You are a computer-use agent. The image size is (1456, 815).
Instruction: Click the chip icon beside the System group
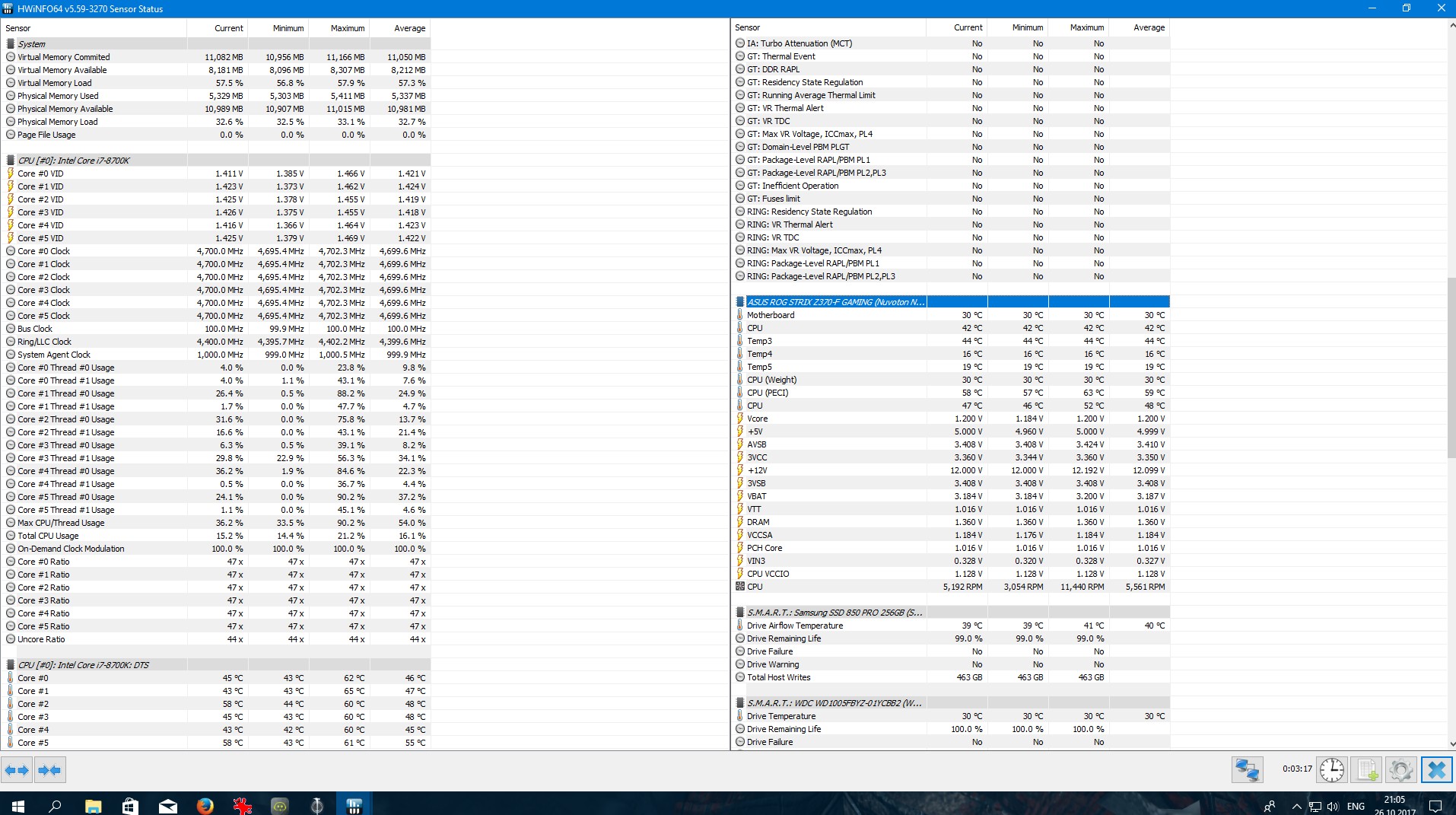pos(11,44)
